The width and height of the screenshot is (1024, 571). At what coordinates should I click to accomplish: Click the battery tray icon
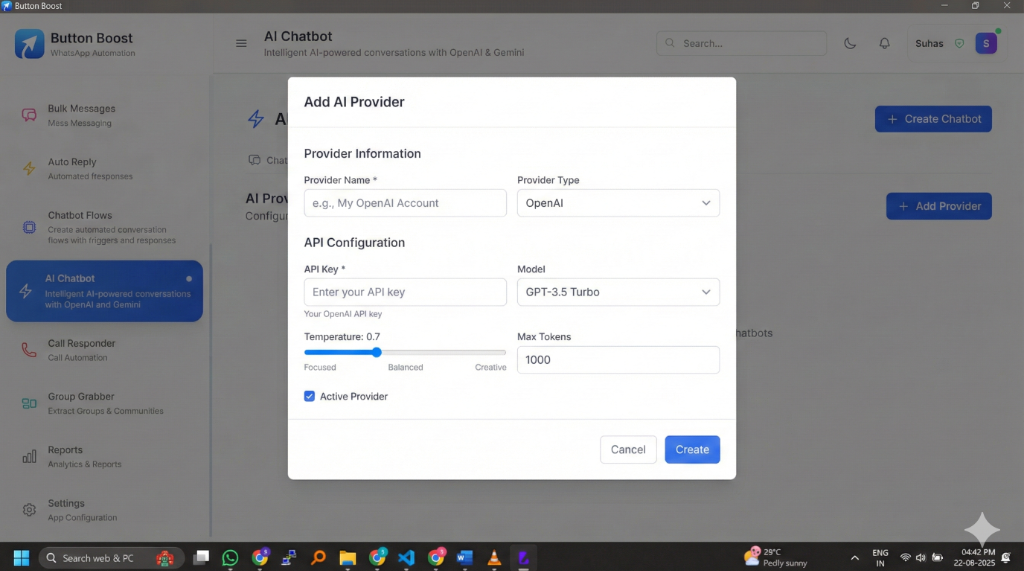(x=937, y=558)
